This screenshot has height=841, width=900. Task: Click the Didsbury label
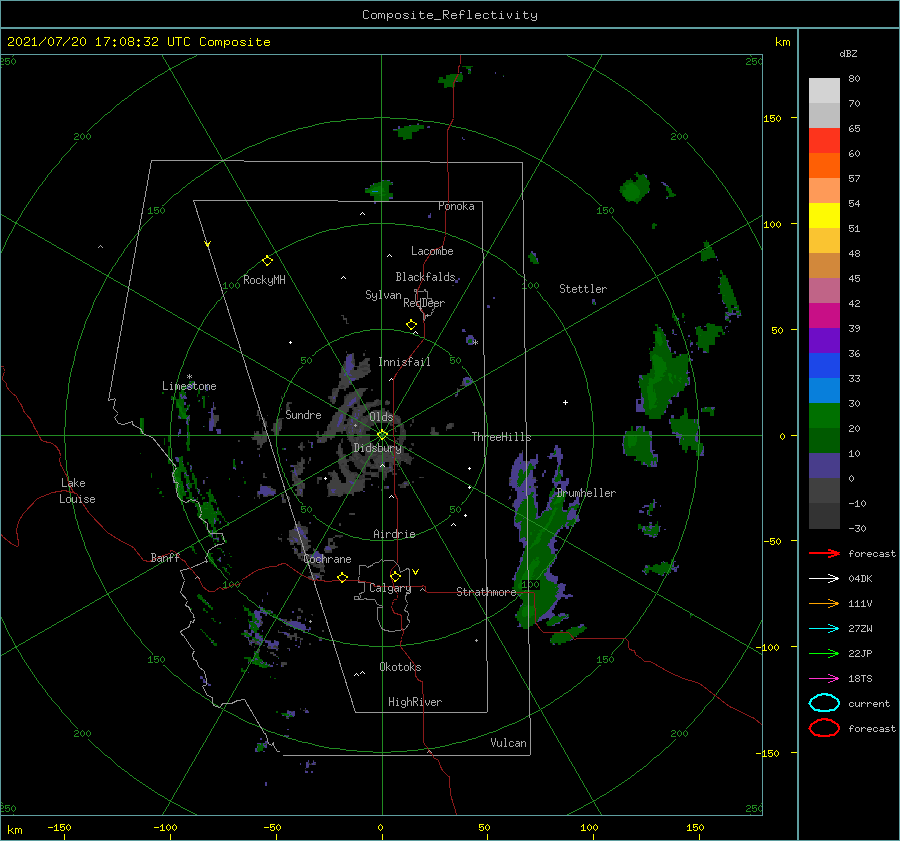[x=377, y=448]
